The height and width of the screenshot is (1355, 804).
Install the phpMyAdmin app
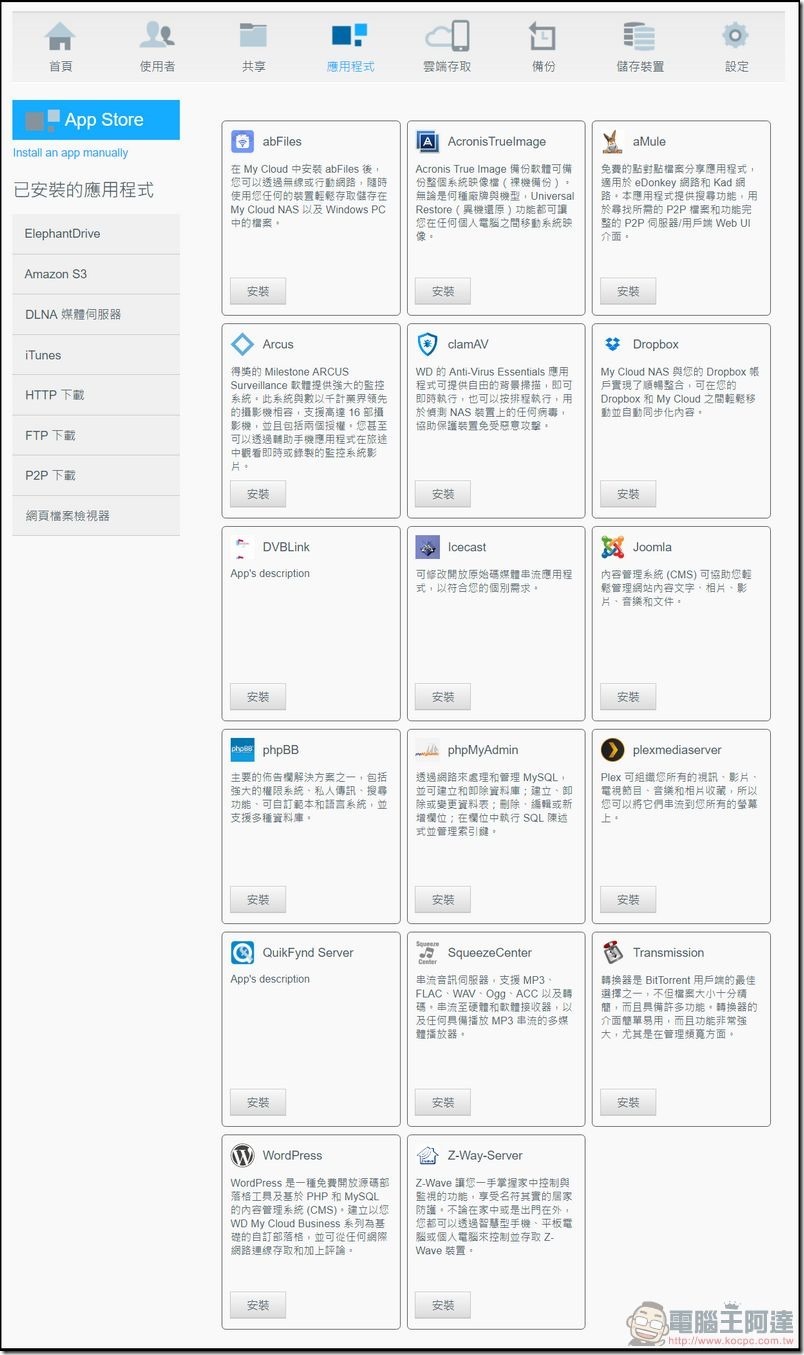[443, 900]
